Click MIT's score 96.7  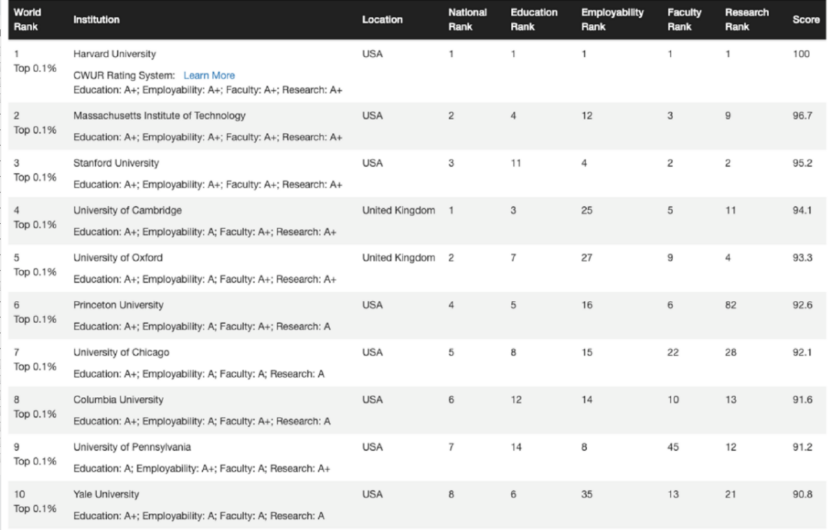click(802, 116)
